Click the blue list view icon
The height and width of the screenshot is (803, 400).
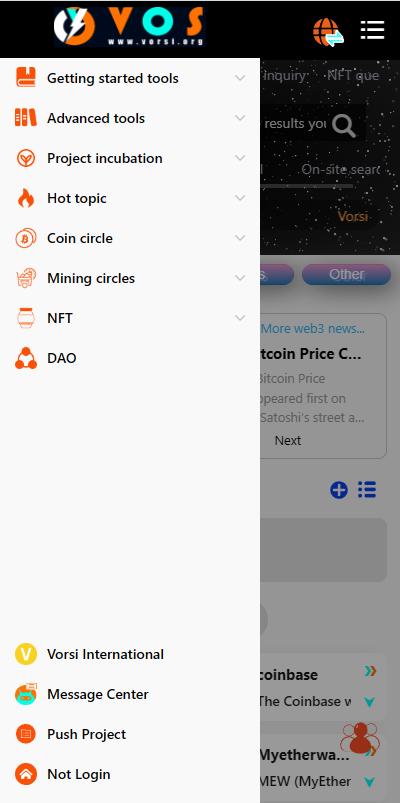click(x=367, y=490)
